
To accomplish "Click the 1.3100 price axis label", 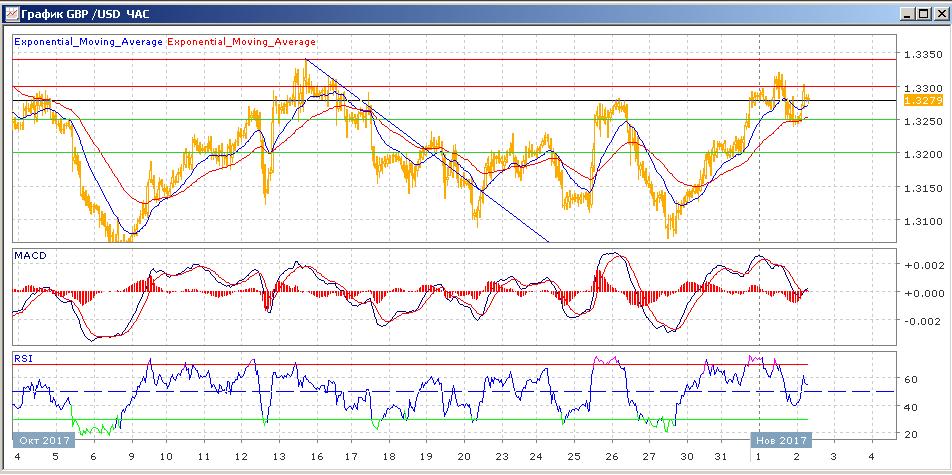I will coord(919,221).
